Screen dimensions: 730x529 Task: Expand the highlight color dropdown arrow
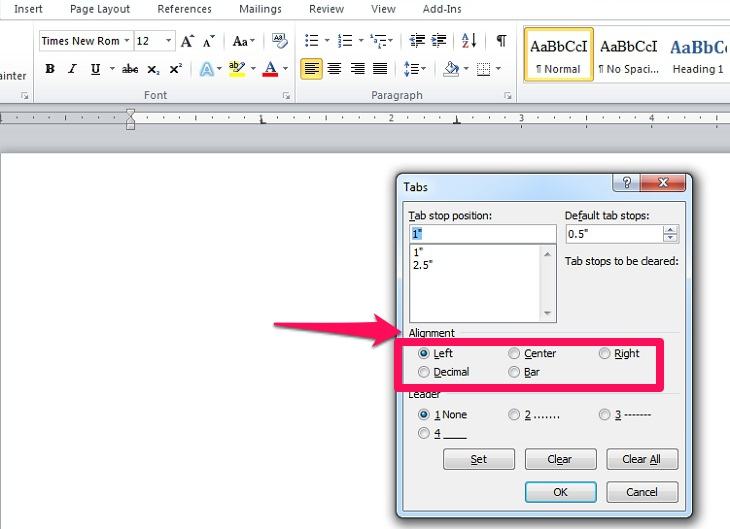[253, 69]
